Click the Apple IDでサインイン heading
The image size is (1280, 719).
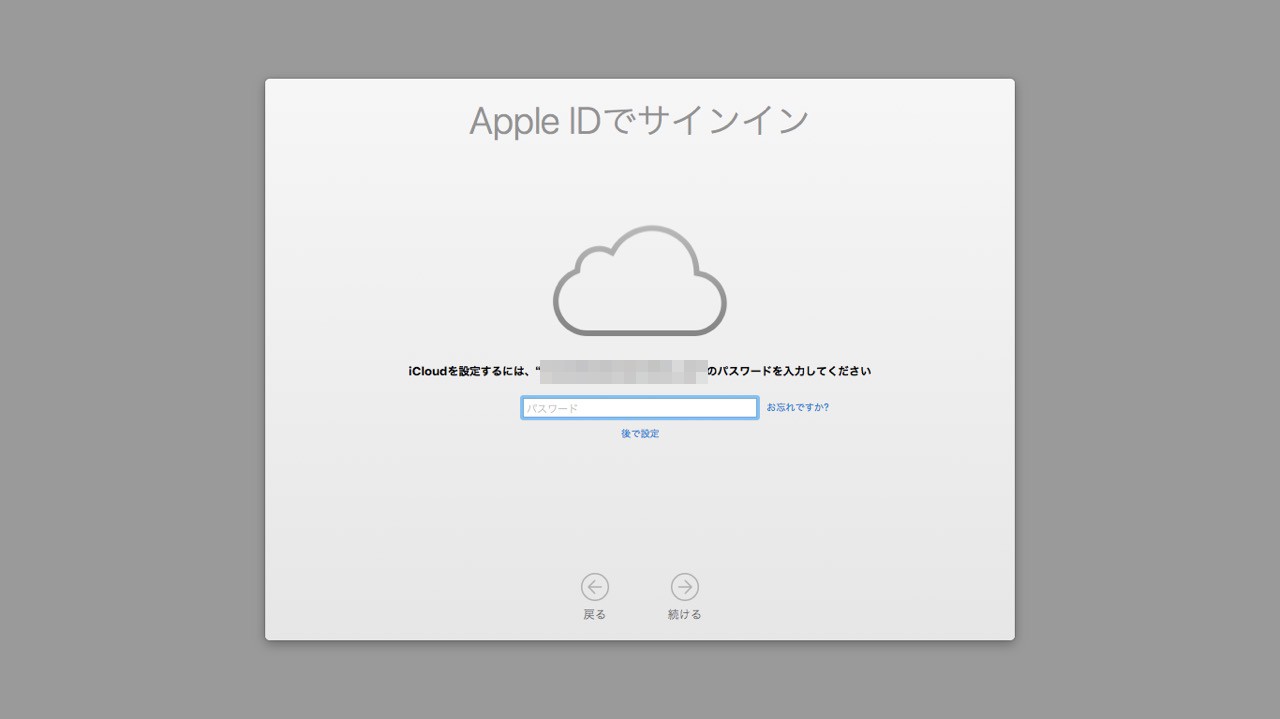pyautogui.click(x=640, y=121)
